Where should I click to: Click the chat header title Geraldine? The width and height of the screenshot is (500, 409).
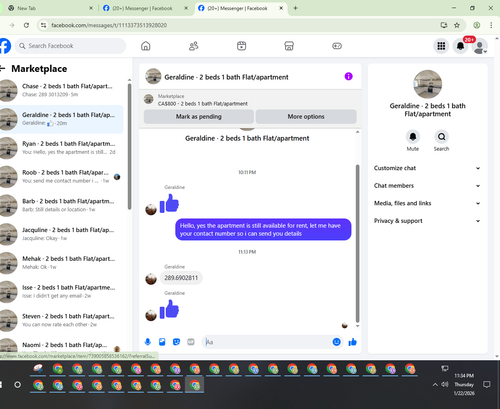[x=226, y=77]
